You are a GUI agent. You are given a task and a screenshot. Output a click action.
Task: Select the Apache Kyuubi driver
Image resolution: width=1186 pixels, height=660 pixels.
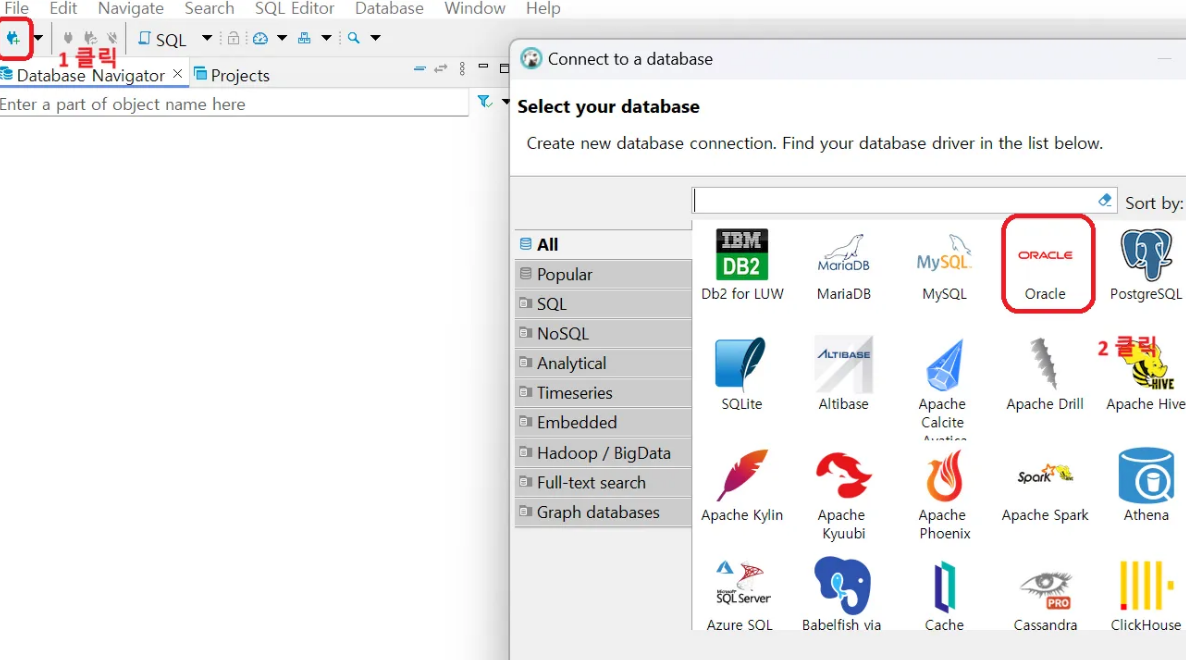click(843, 494)
